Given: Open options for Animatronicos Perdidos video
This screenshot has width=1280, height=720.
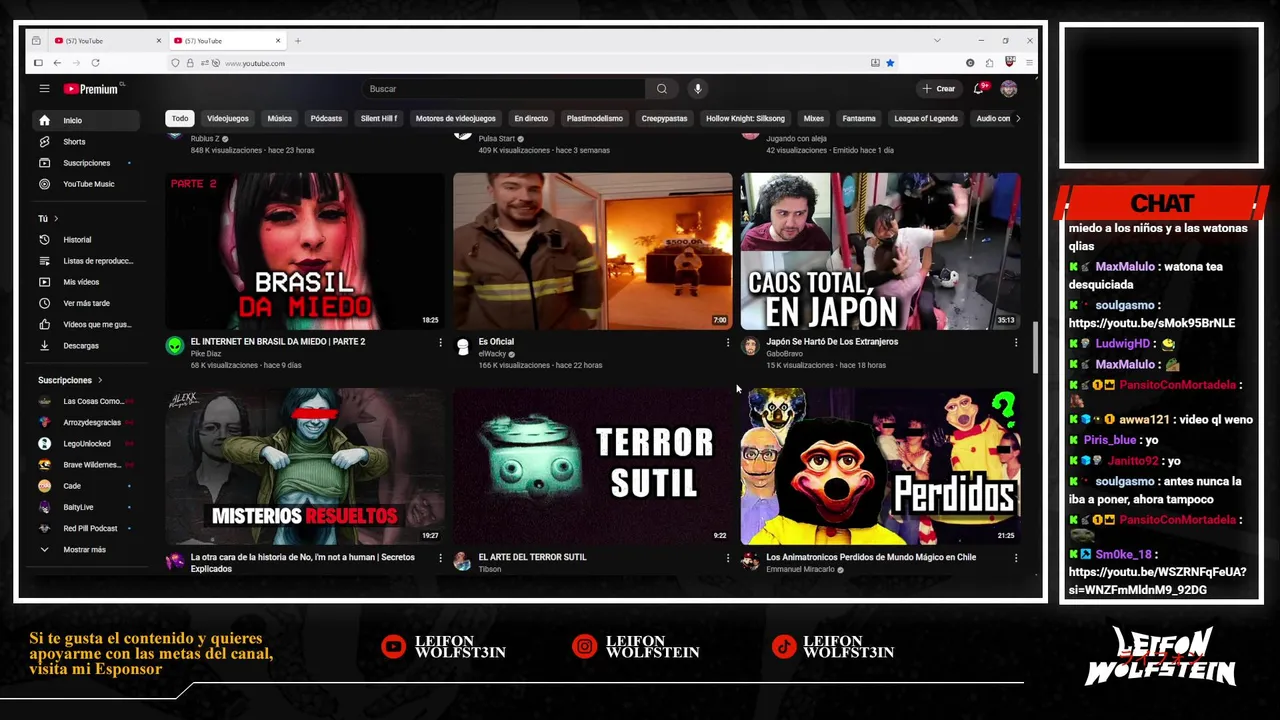Looking at the screenshot, I should coord(1016,557).
